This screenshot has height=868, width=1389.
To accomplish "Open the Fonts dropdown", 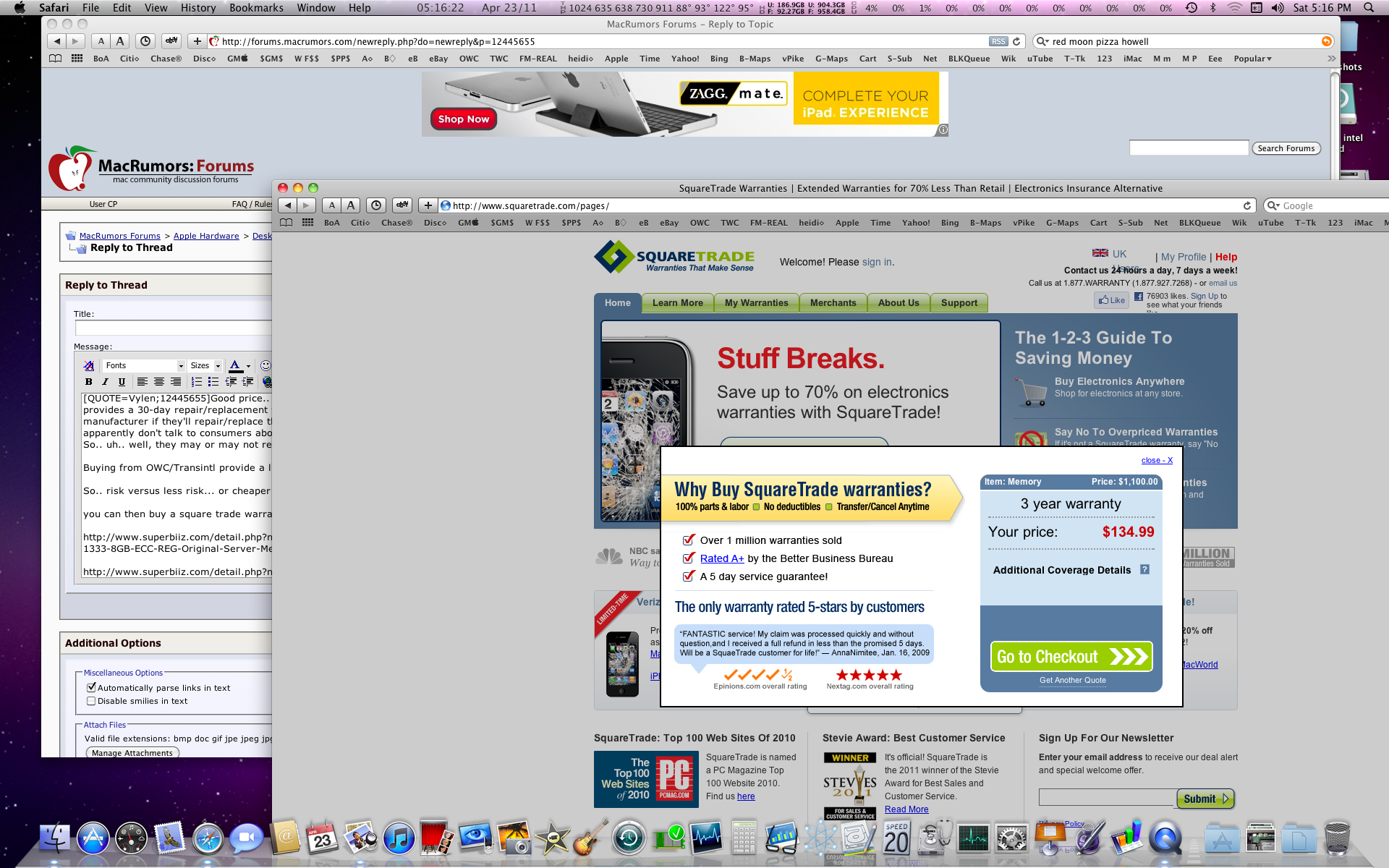I will pyautogui.click(x=143, y=365).
